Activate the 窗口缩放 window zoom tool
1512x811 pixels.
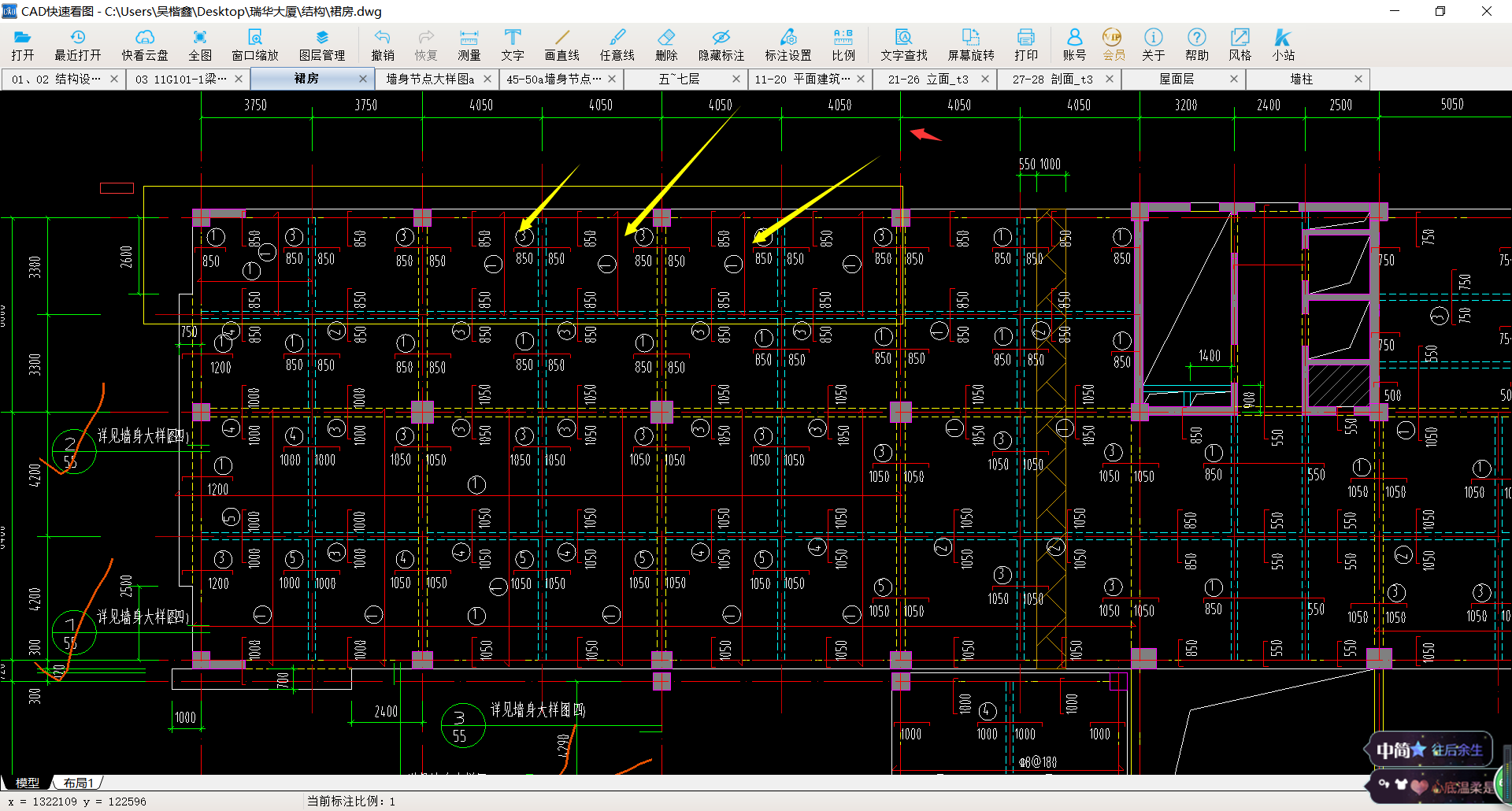[255, 45]
